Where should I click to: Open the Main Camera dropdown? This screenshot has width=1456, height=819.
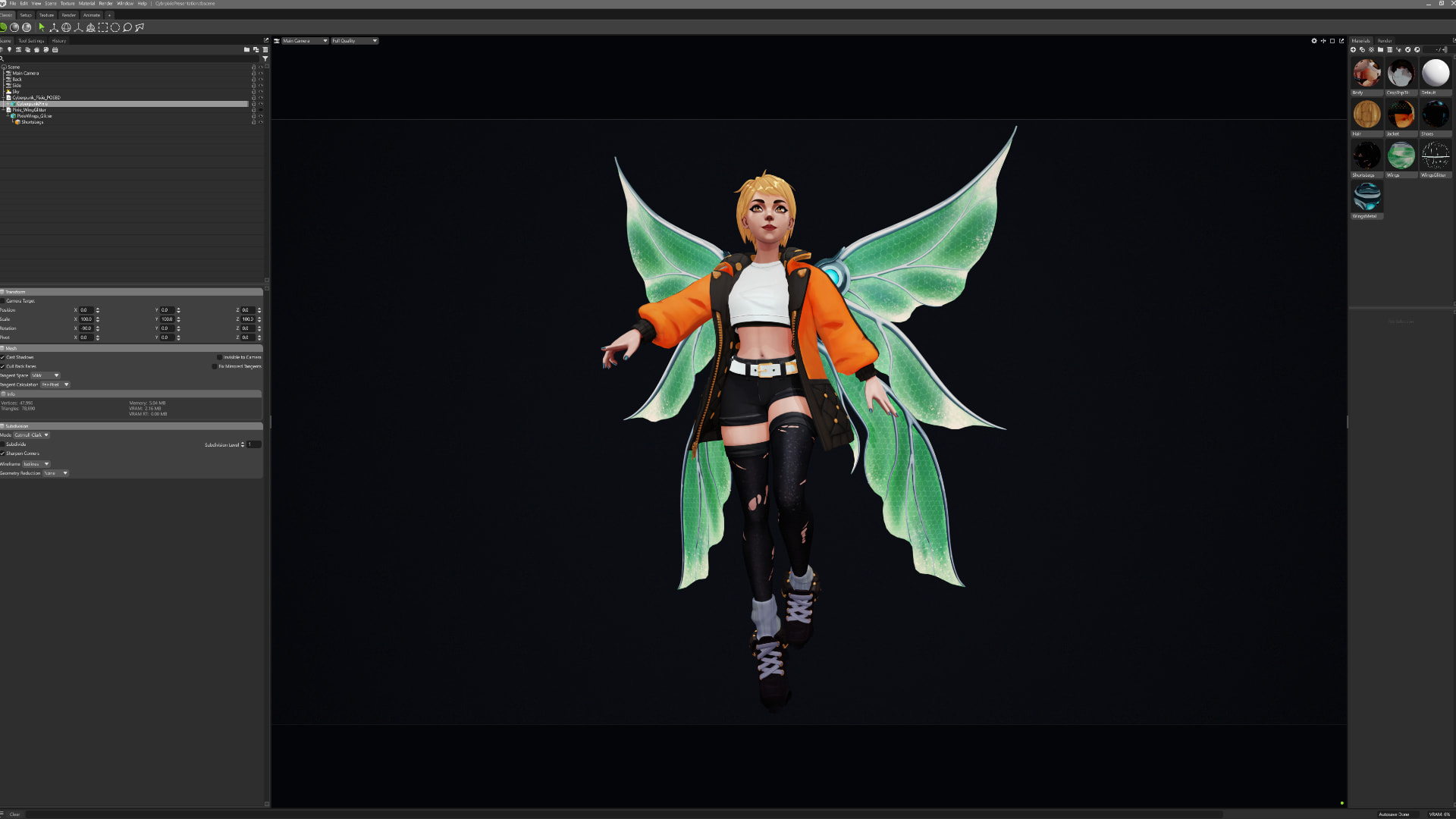pos(305,41)
